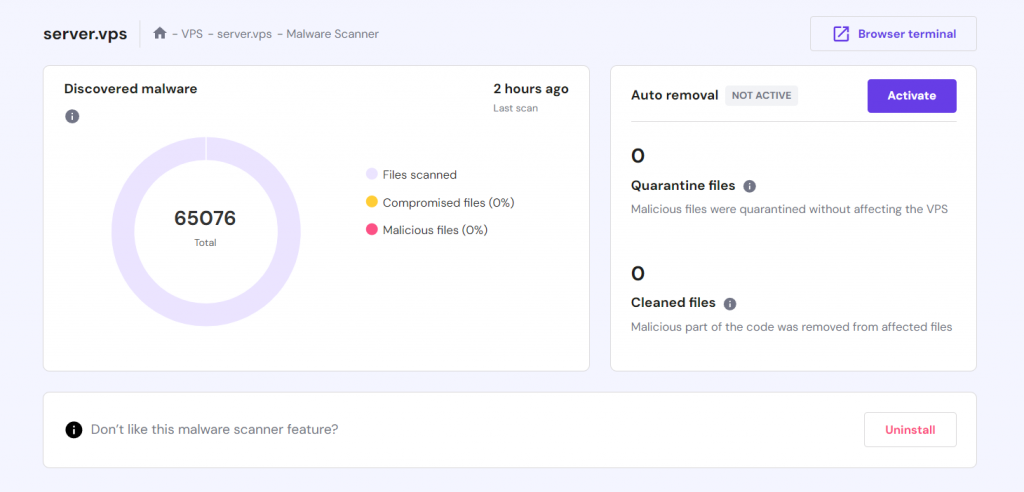Open the info tooltip beside Quarantine files
1024x492 pixels.
point(750,186)
